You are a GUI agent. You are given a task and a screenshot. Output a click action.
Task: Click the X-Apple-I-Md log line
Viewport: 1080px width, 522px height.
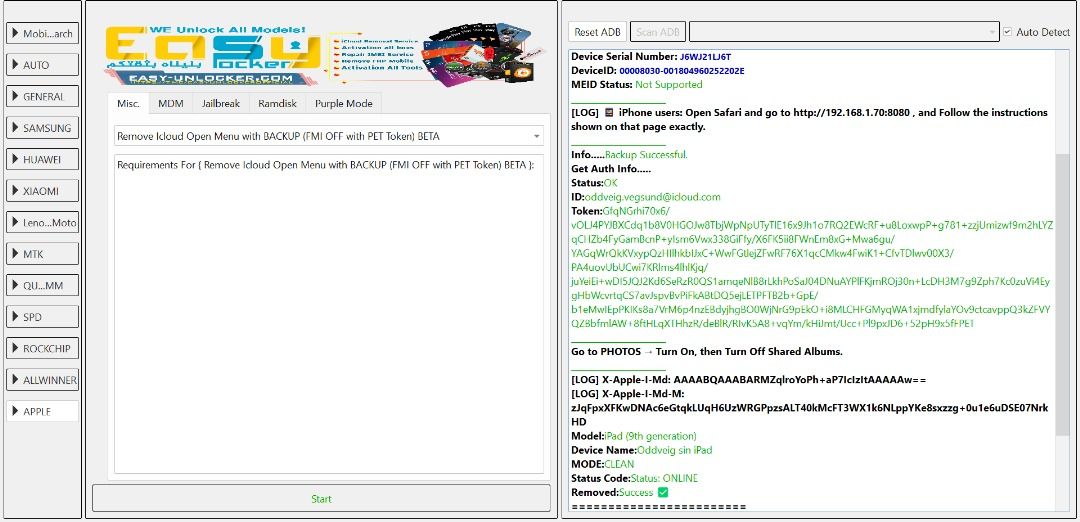pyautogui.click(x=749, y=379)
